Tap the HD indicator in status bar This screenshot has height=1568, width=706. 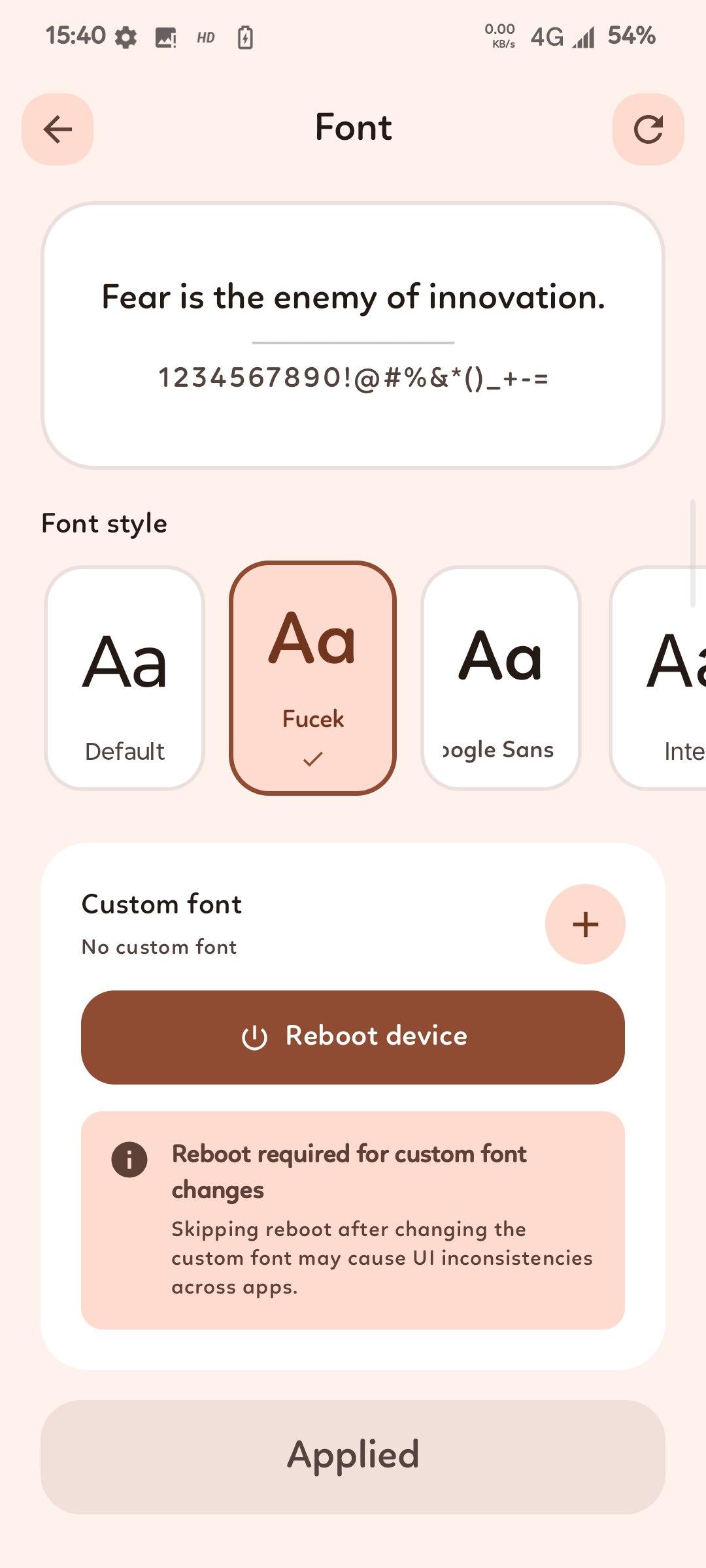tap(205, 38)
